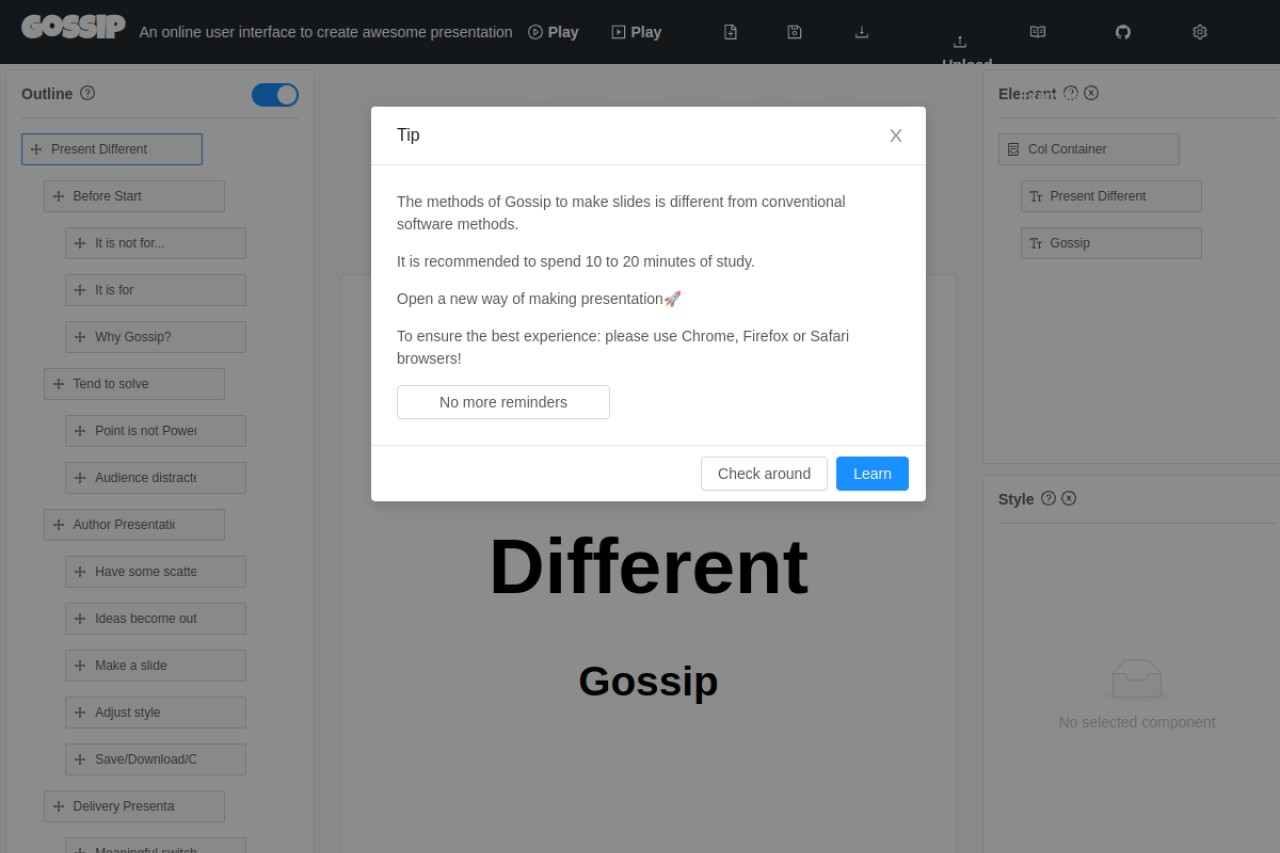
Task: Click the 'No selected component' placeholder text
Action: [x=1137, y=722]
